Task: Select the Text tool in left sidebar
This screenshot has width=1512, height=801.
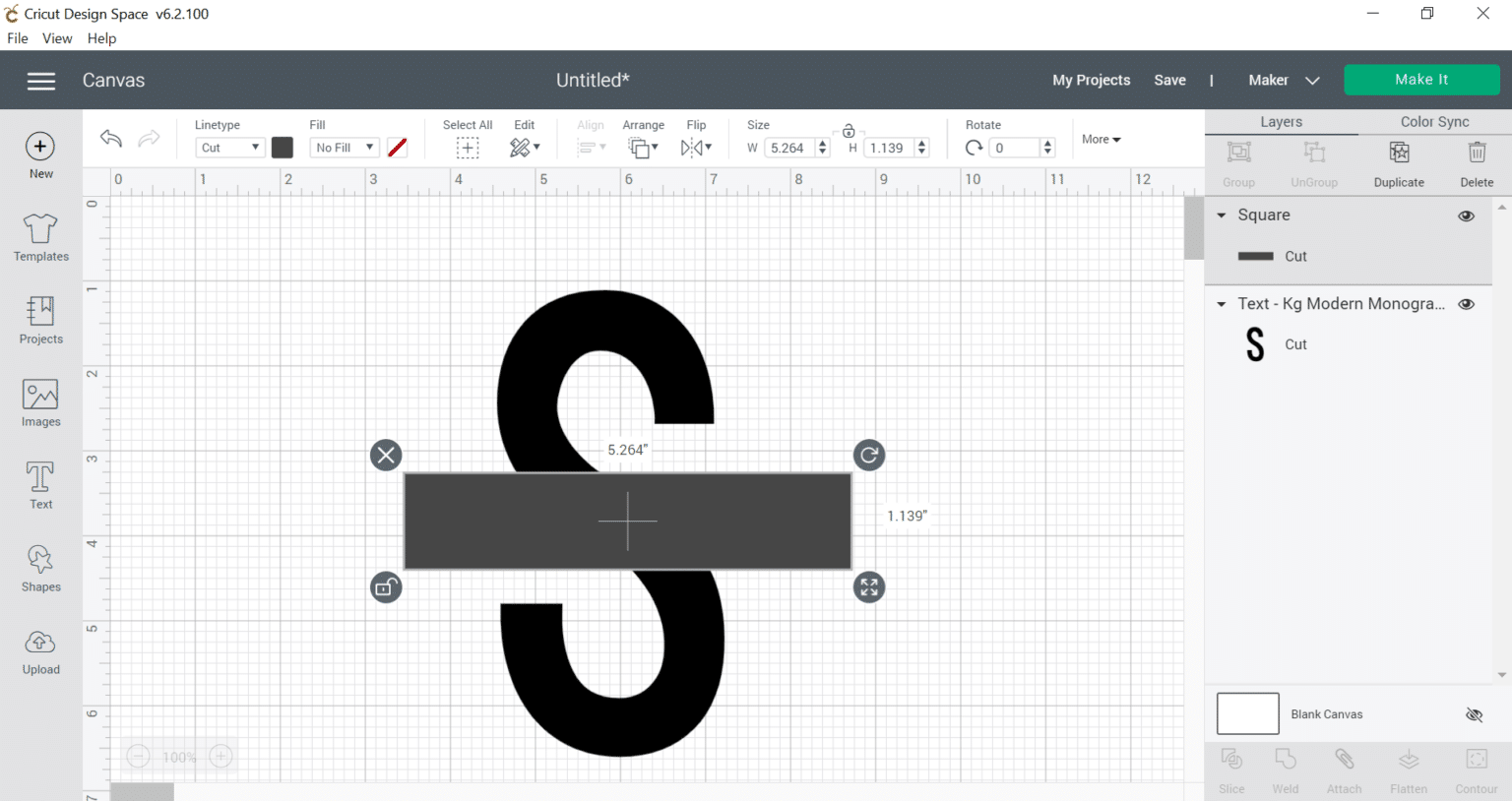Action: 39,484
